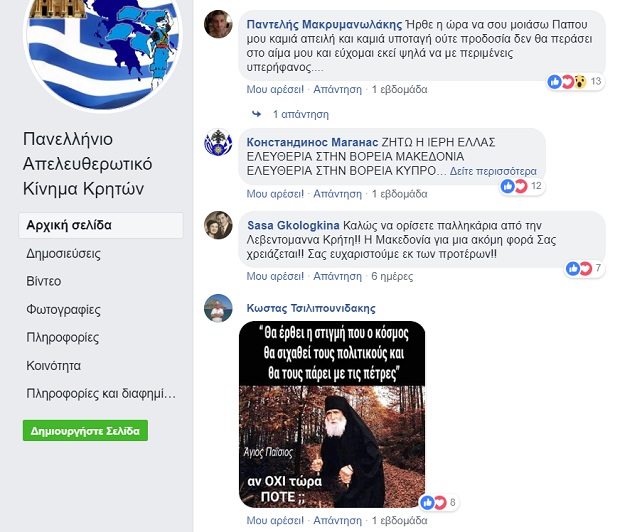
Task: Like Sasa Gkologkina's comment via Μου αρέσει
Action: (275, 276)
